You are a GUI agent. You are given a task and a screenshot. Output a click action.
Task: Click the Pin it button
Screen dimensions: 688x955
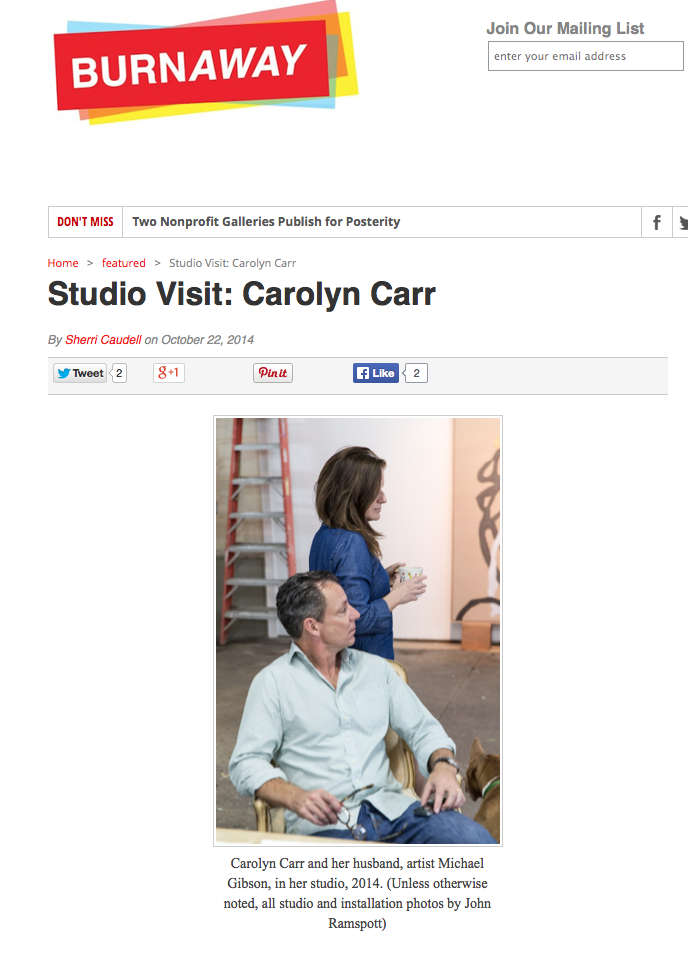(273, 373)
